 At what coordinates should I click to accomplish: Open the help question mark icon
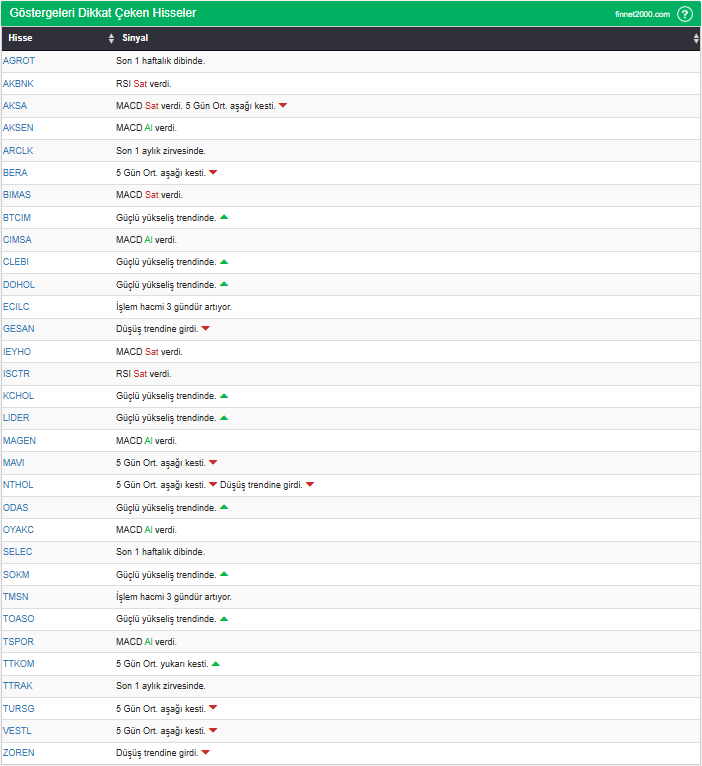tap(684, 14)
